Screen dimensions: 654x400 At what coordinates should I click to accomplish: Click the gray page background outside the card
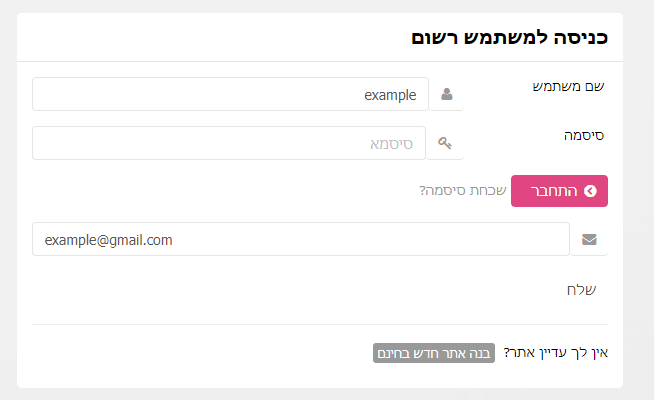pos(639,200)
